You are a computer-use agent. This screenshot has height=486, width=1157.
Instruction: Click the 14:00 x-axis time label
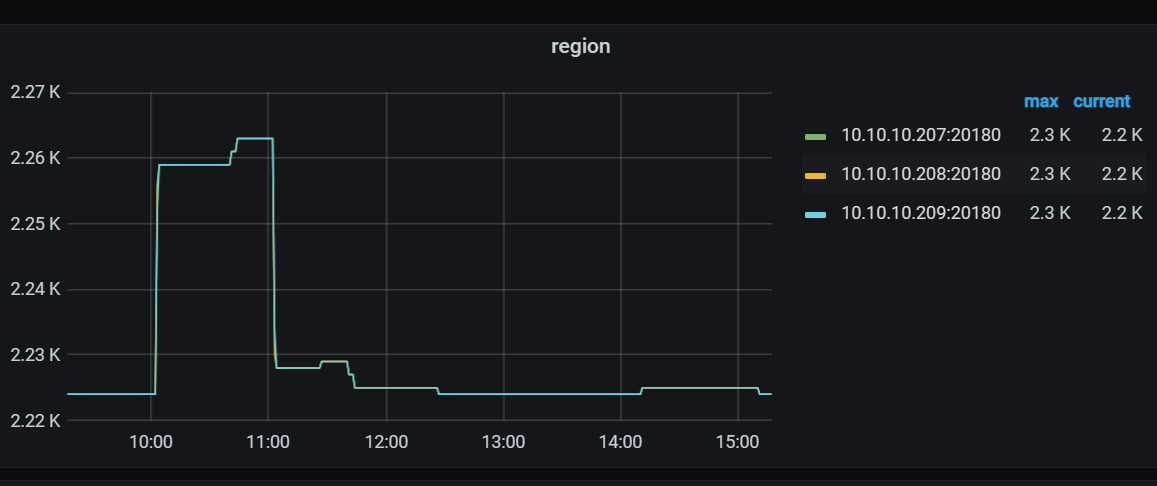pyautogui.click(x=621, y=442)
